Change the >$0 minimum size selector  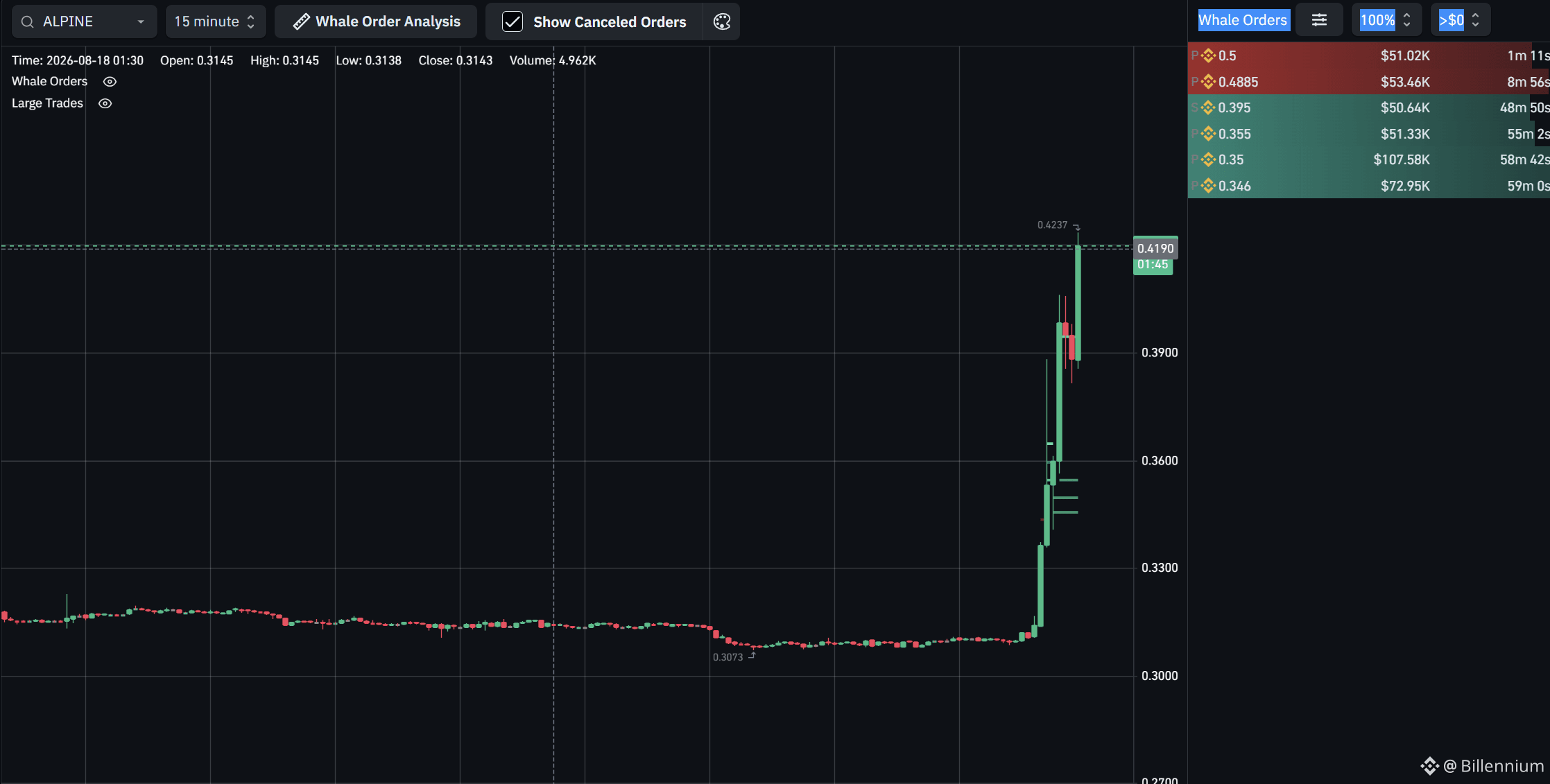(x=1459, y=20)
